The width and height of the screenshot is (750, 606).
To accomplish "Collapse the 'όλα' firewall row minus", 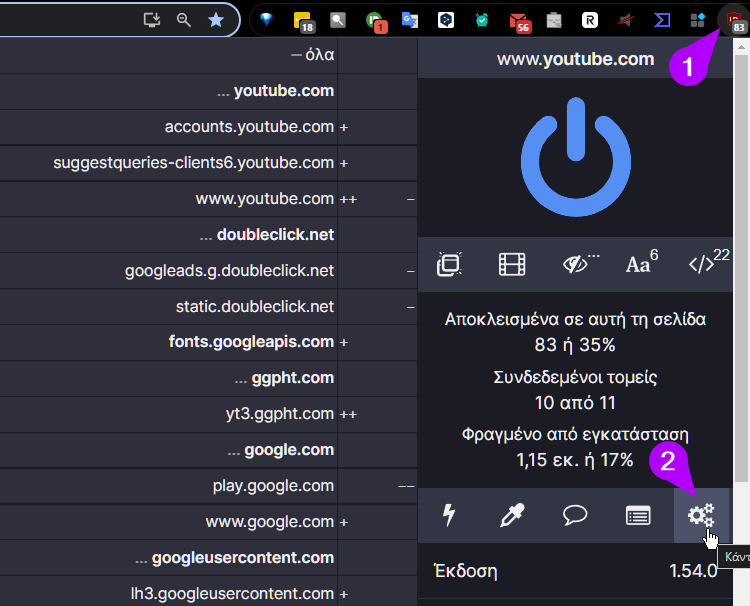I will pos(296,55).
